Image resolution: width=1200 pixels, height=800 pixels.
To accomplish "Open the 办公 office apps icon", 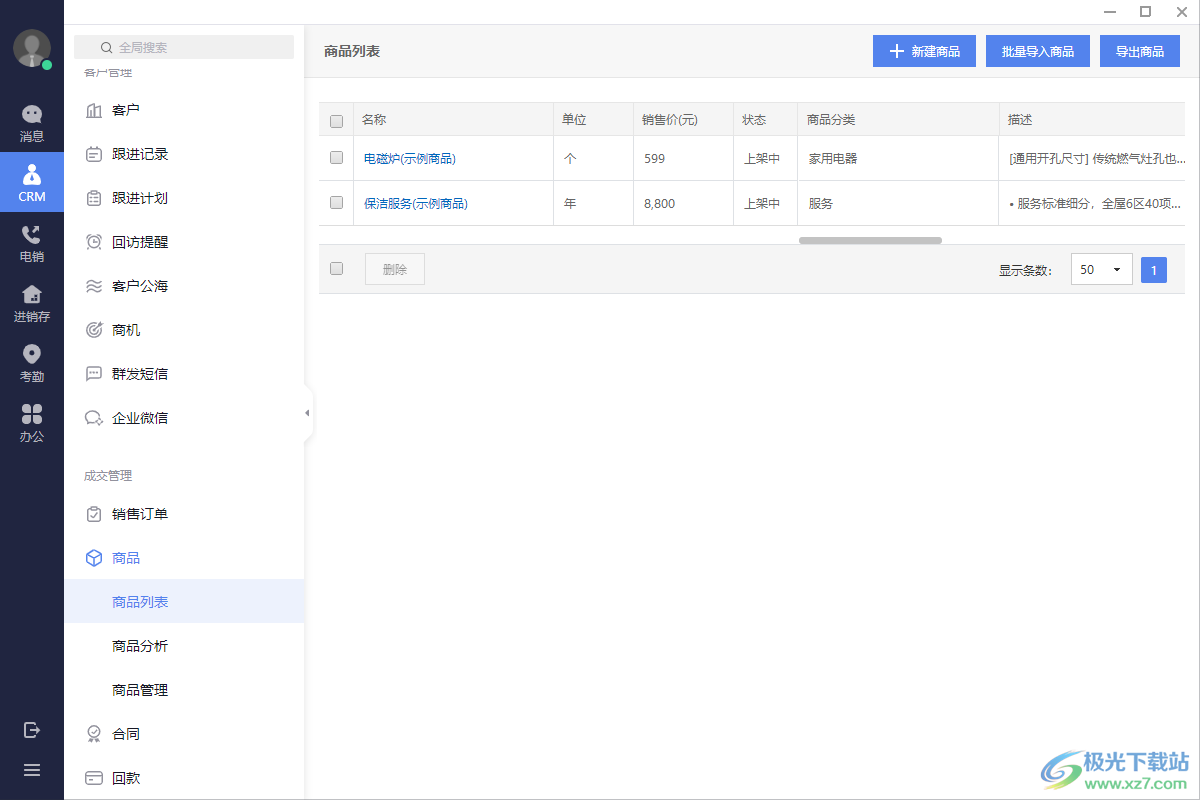I will click(32, 424).
